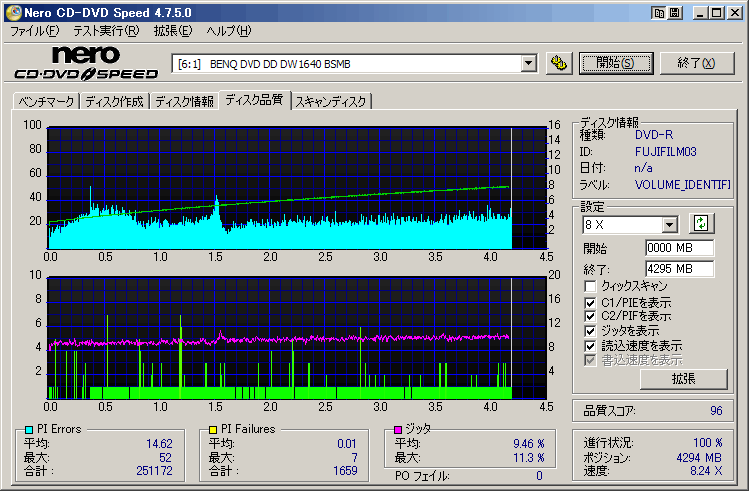Click the PI Errors maximum value 52

(165, 458)
